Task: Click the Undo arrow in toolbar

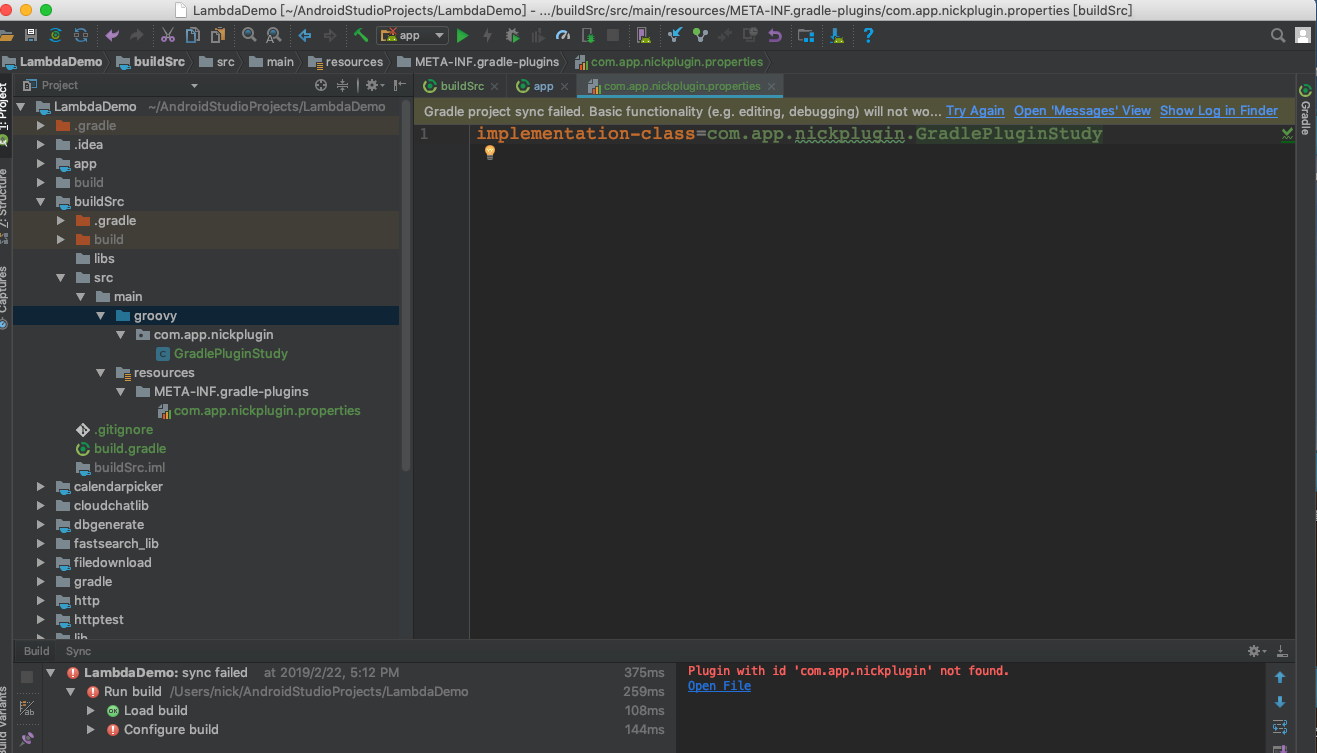Action: 112,35
